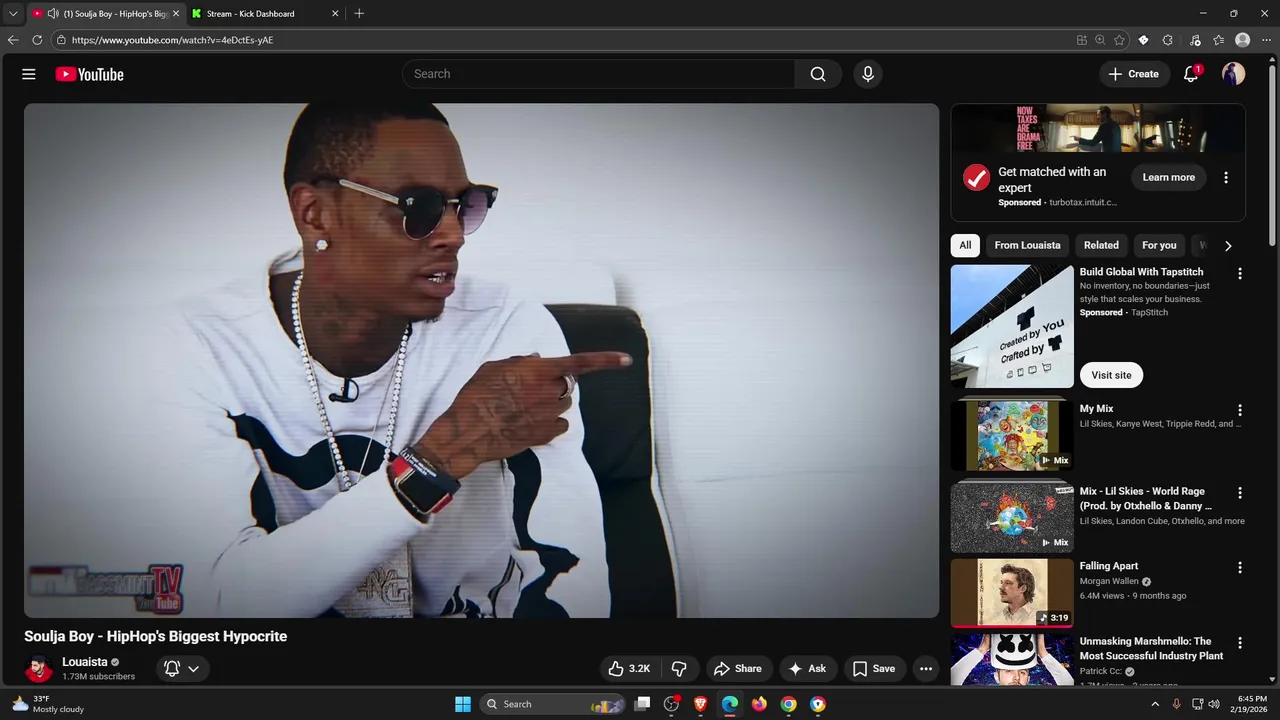Focus the YouTube search field
This screenshot has width=1280, height=720.
598,74
